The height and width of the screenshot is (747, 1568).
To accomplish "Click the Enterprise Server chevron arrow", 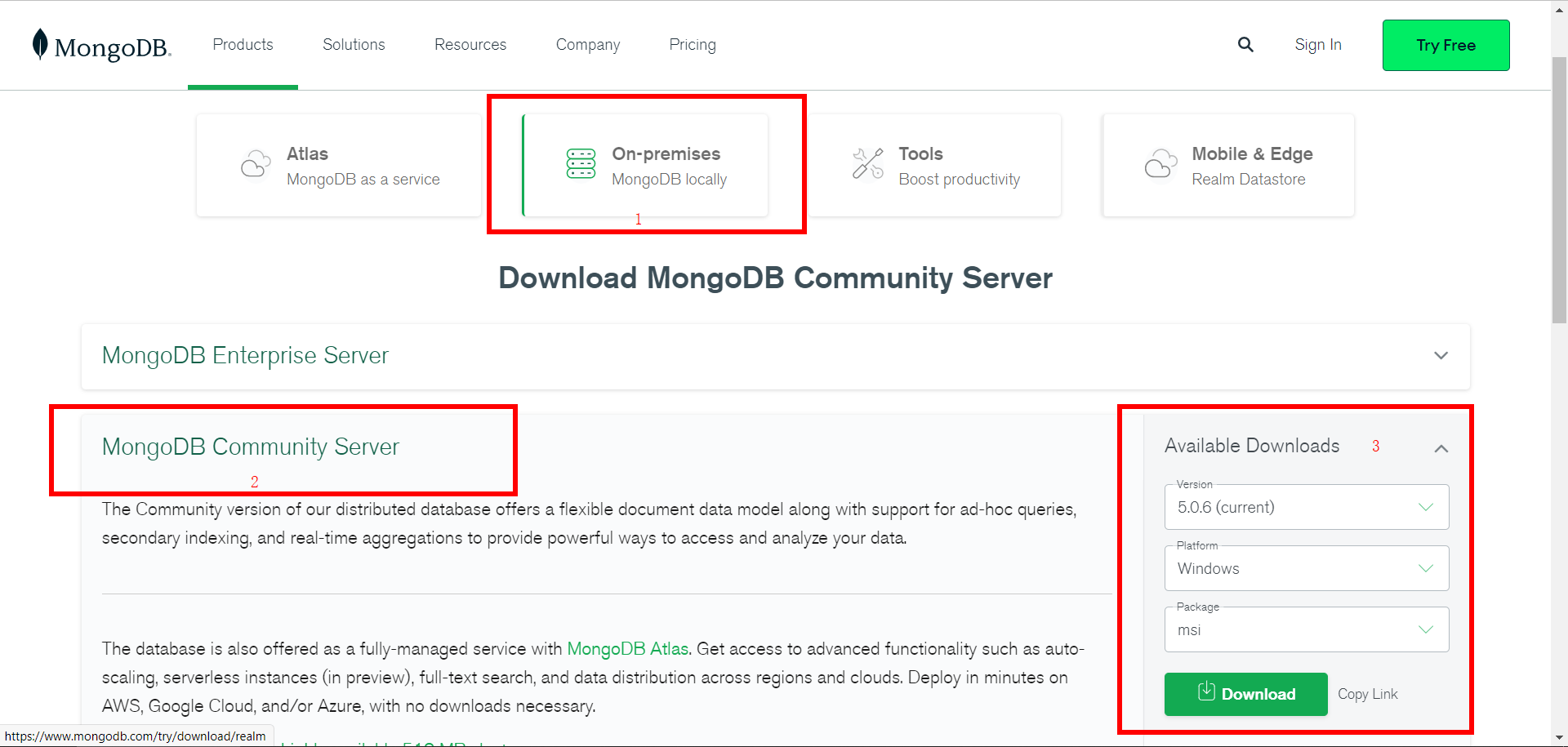I will 1441,356.
